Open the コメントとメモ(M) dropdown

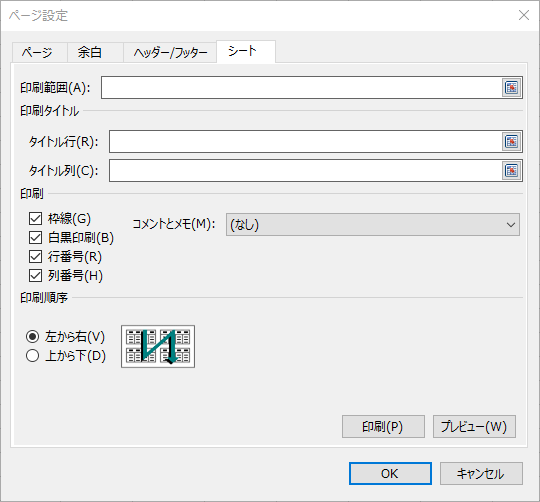click(373, 224)
